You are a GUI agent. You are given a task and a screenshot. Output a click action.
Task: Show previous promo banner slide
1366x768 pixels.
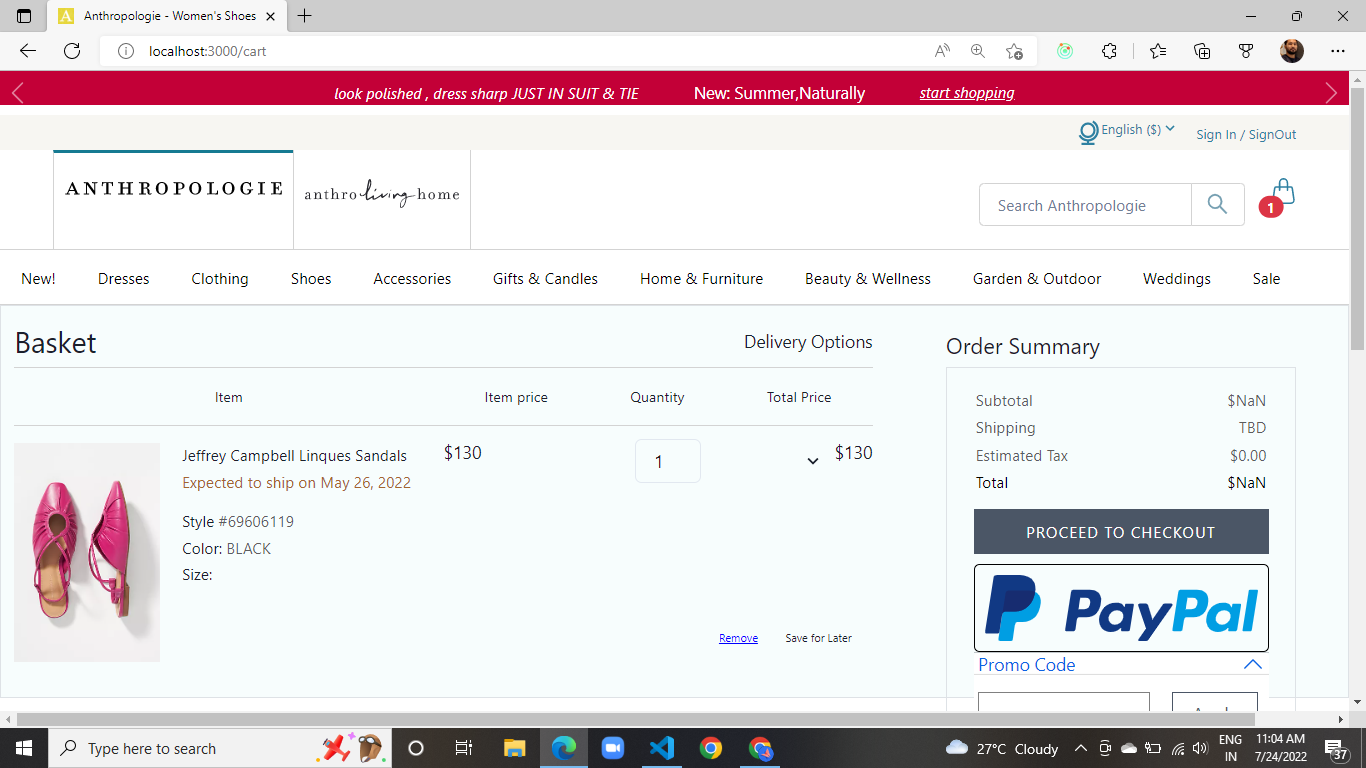click(17, 93)
